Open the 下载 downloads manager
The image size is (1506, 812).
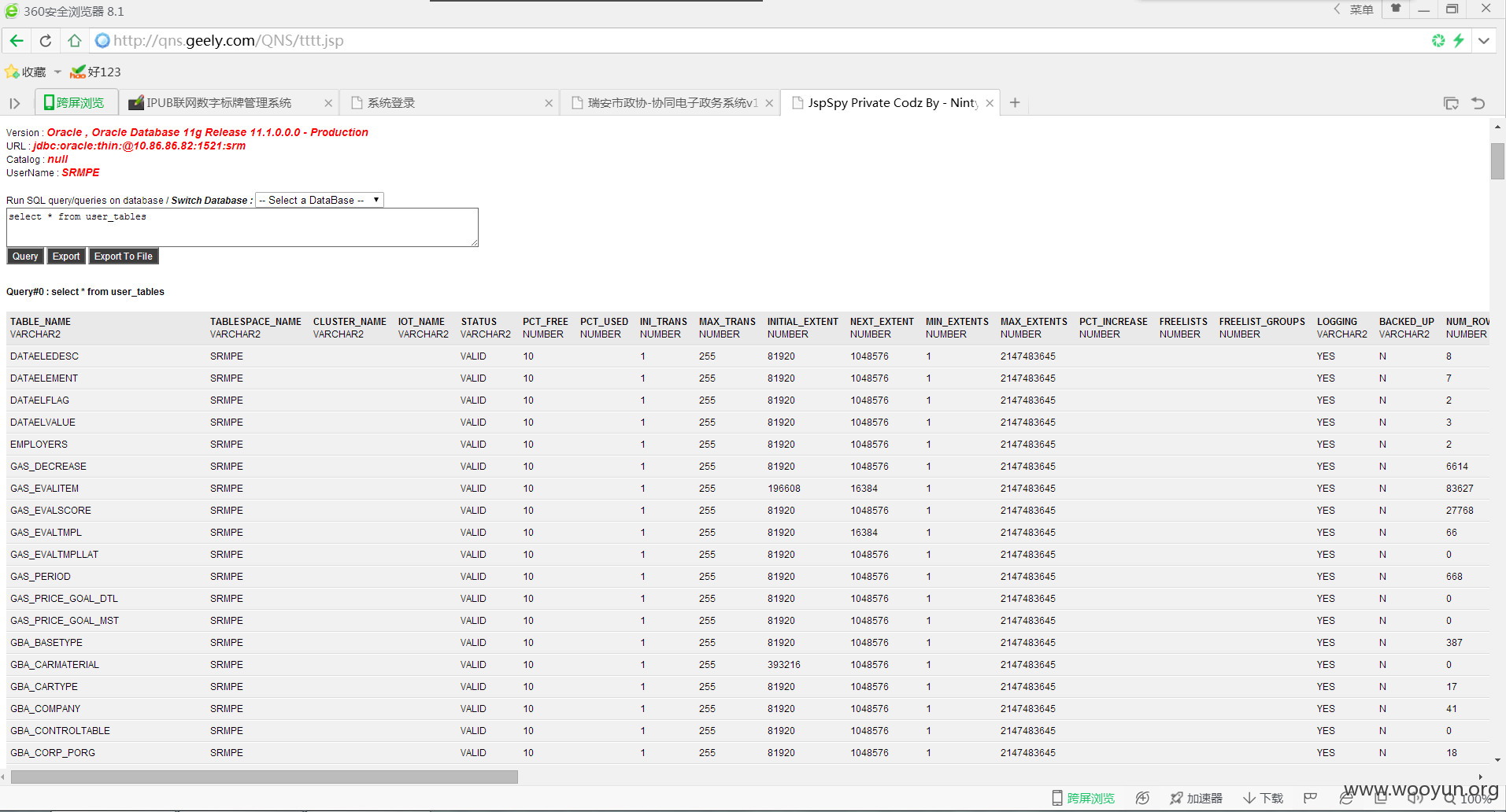[x=1264, y=798]
